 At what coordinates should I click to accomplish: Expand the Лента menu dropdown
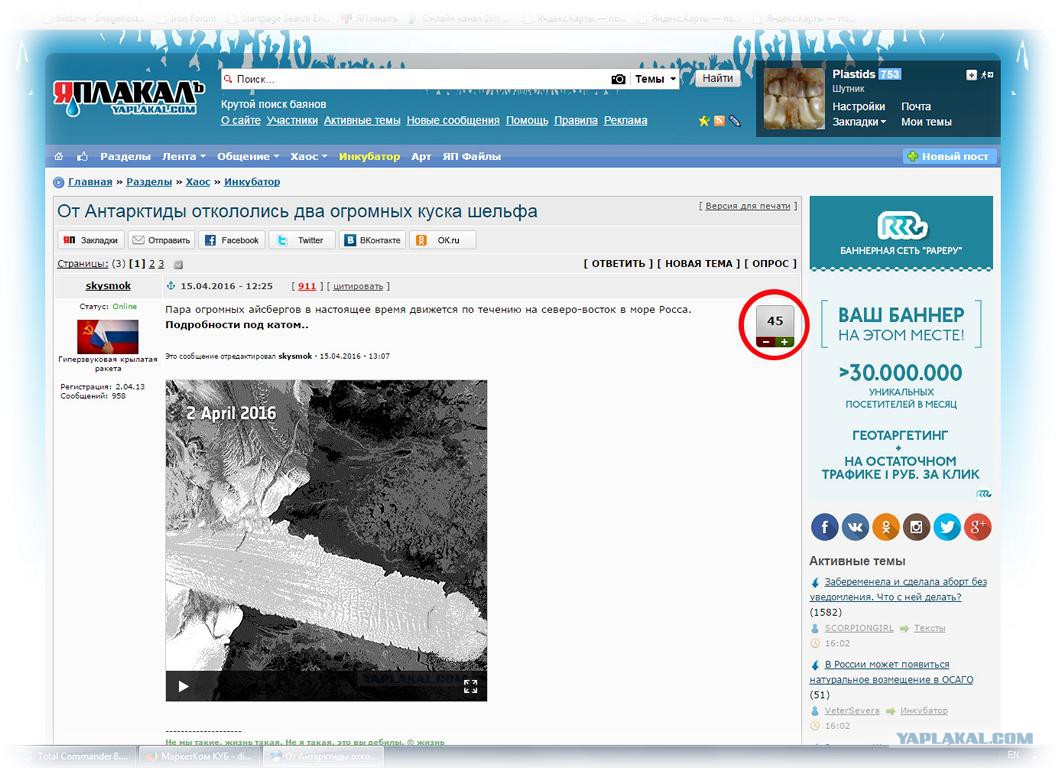coord(184,157)
